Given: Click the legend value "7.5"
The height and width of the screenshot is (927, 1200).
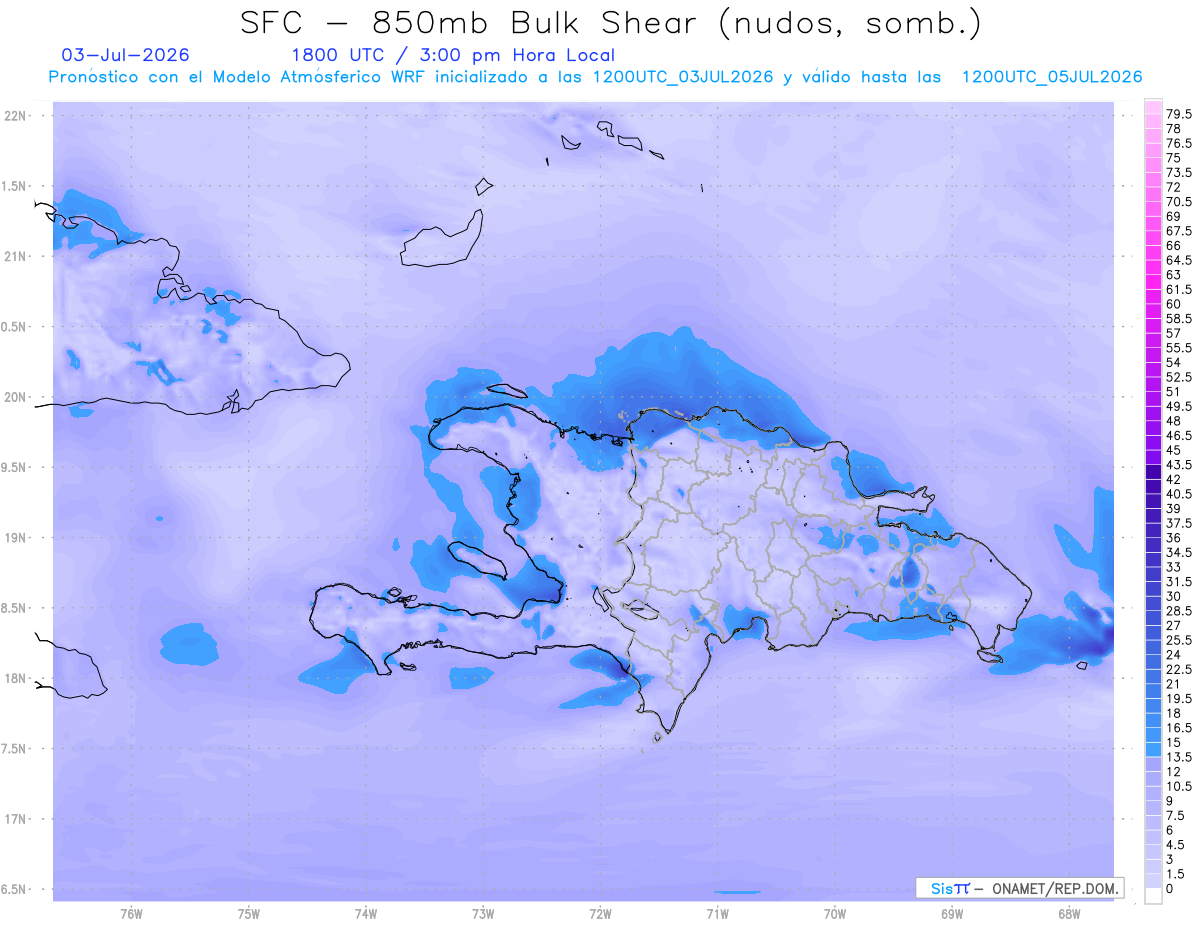Looking at the screenshot, I should tap(1176, 815).
